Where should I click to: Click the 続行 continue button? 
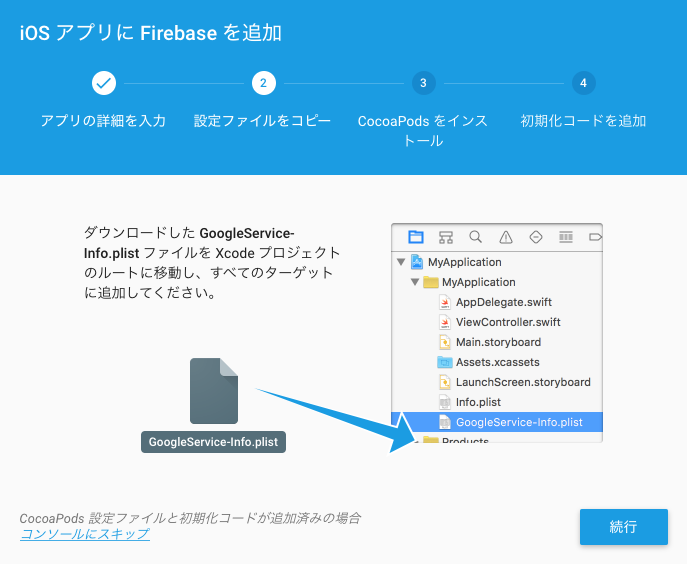tap(623, 527)
